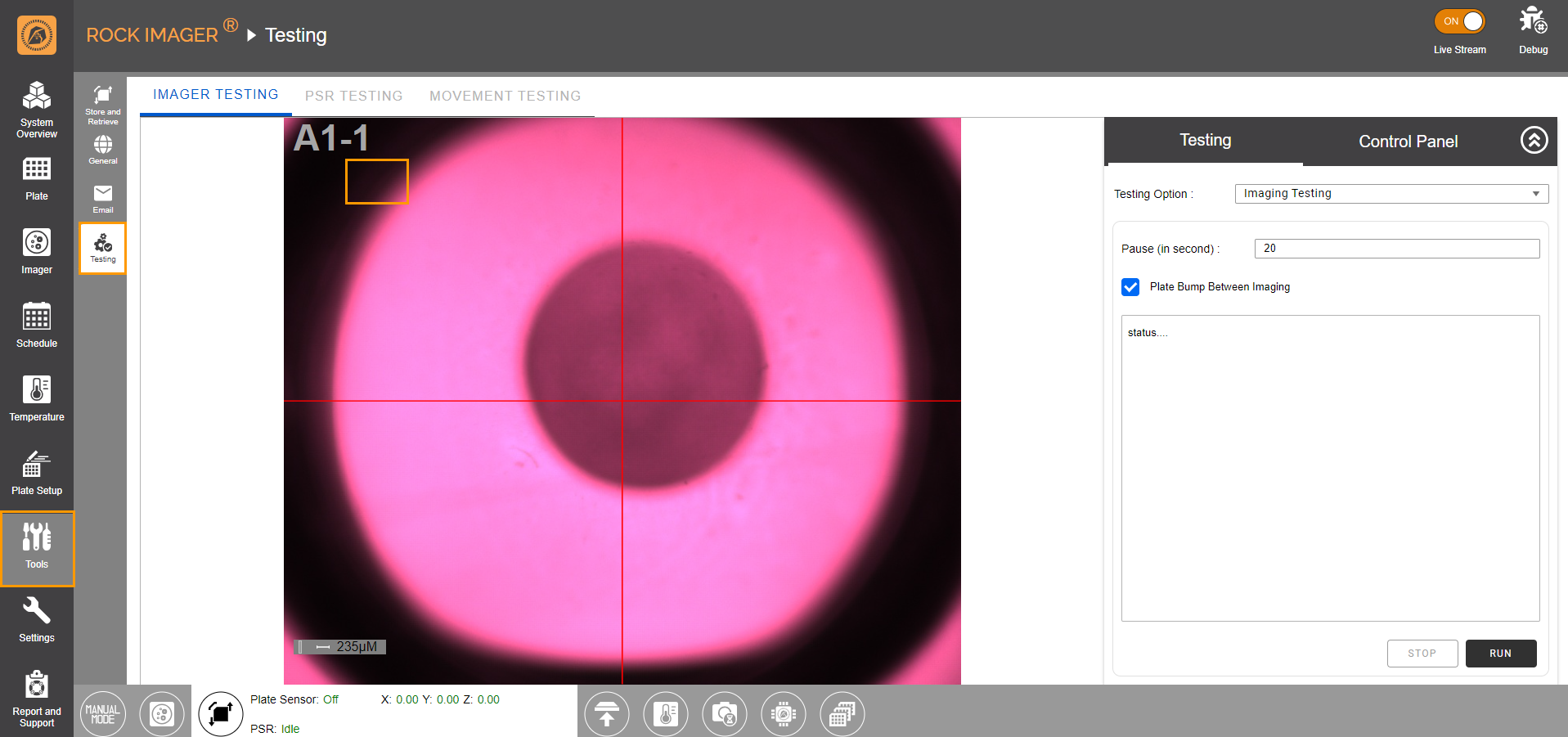Open the Plate section
Image resolution: width=1568 pixels, height=737 pixels.
pyautogui.click(x=37, y=178)
